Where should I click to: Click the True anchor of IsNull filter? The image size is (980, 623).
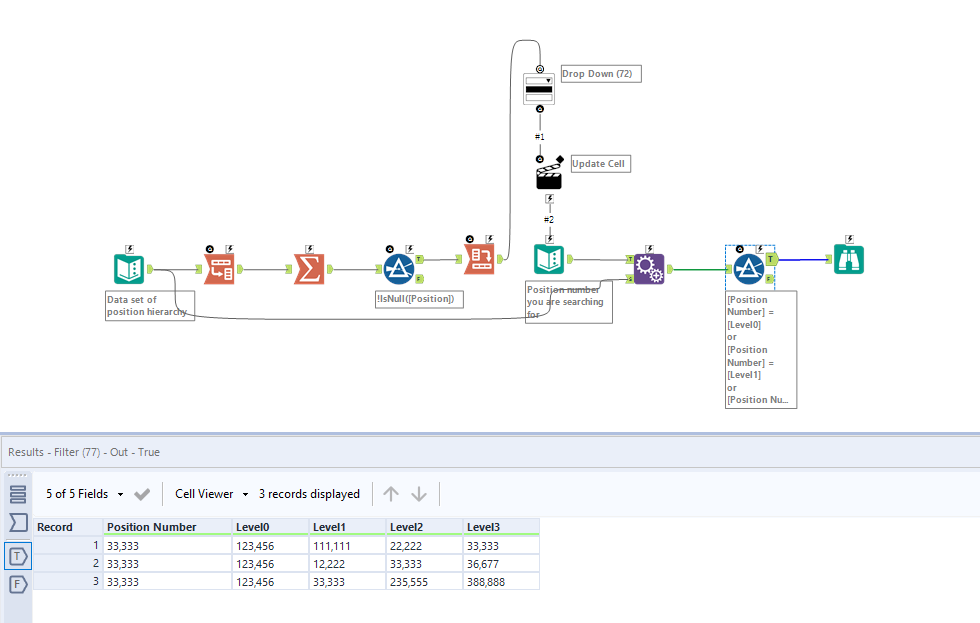coord(419,259)
